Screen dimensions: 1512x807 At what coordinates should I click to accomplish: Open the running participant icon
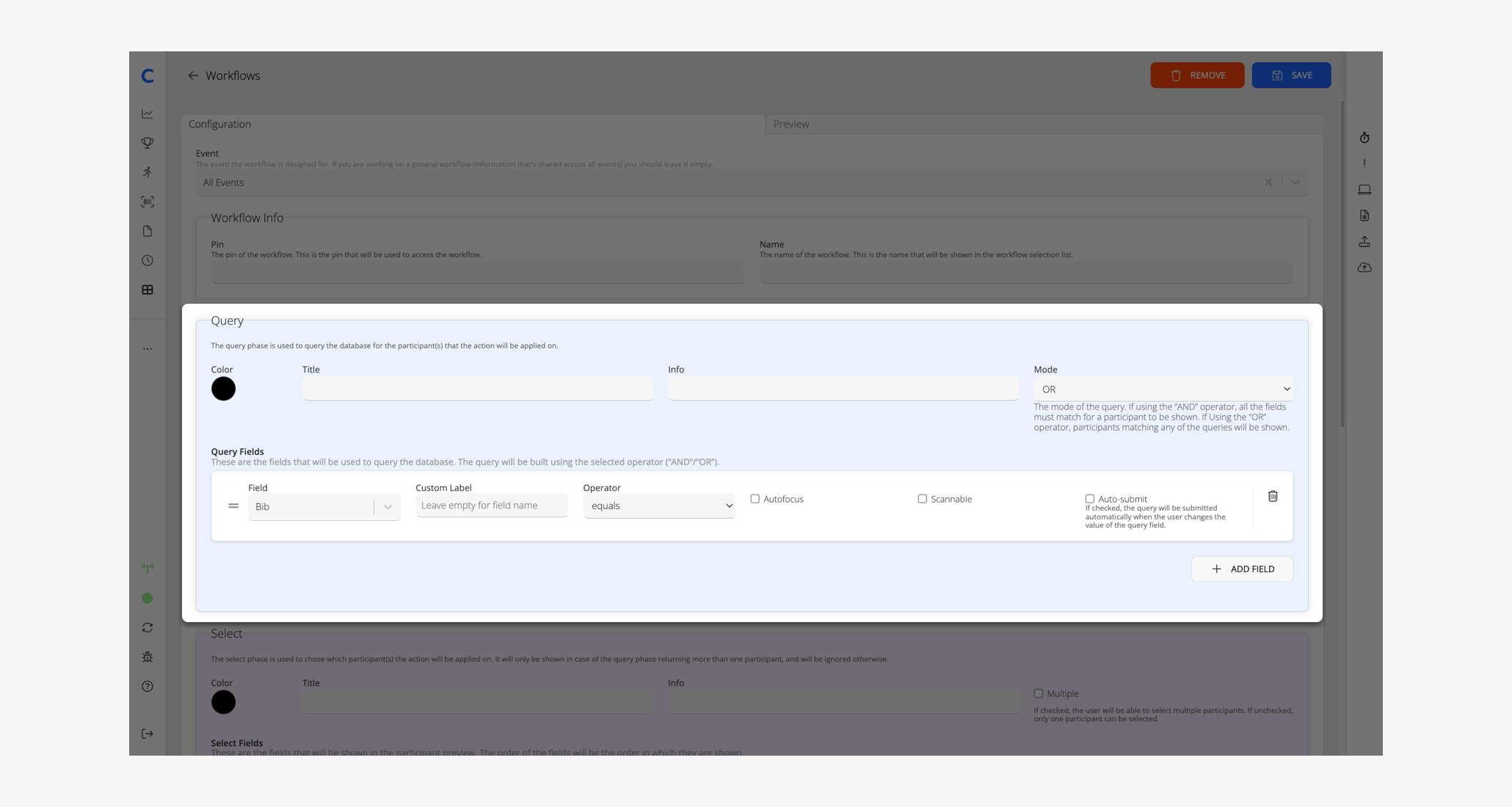click(x=148, y=172)
